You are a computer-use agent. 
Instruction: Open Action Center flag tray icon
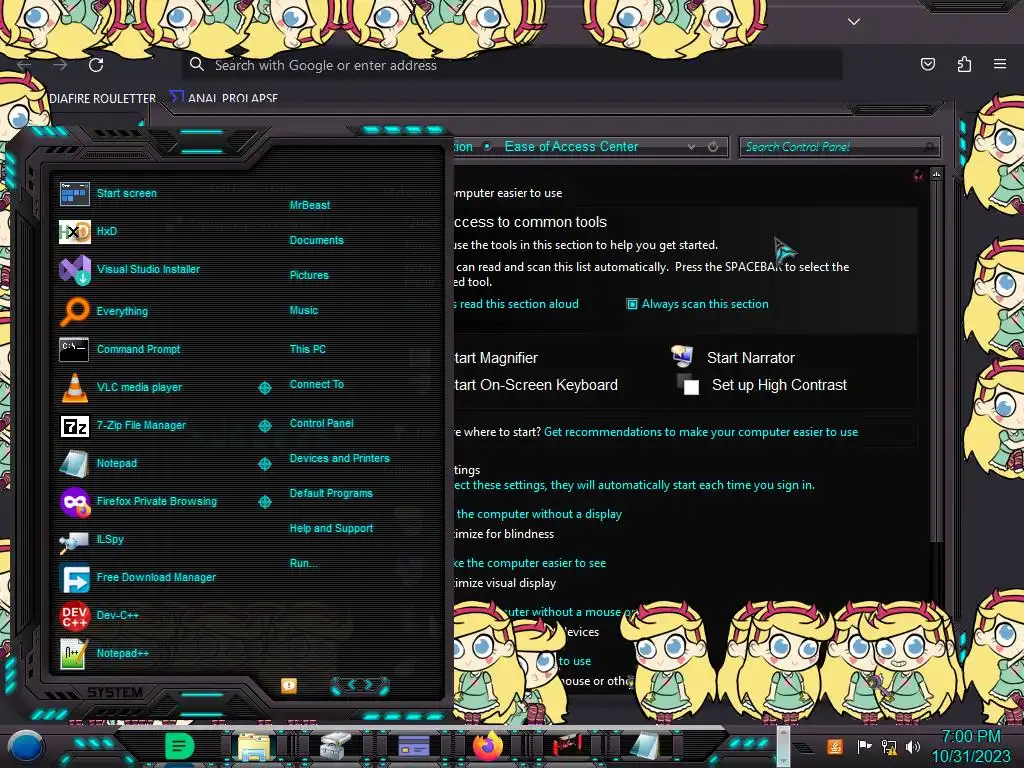pyautogui.click(x=864, y=746)
